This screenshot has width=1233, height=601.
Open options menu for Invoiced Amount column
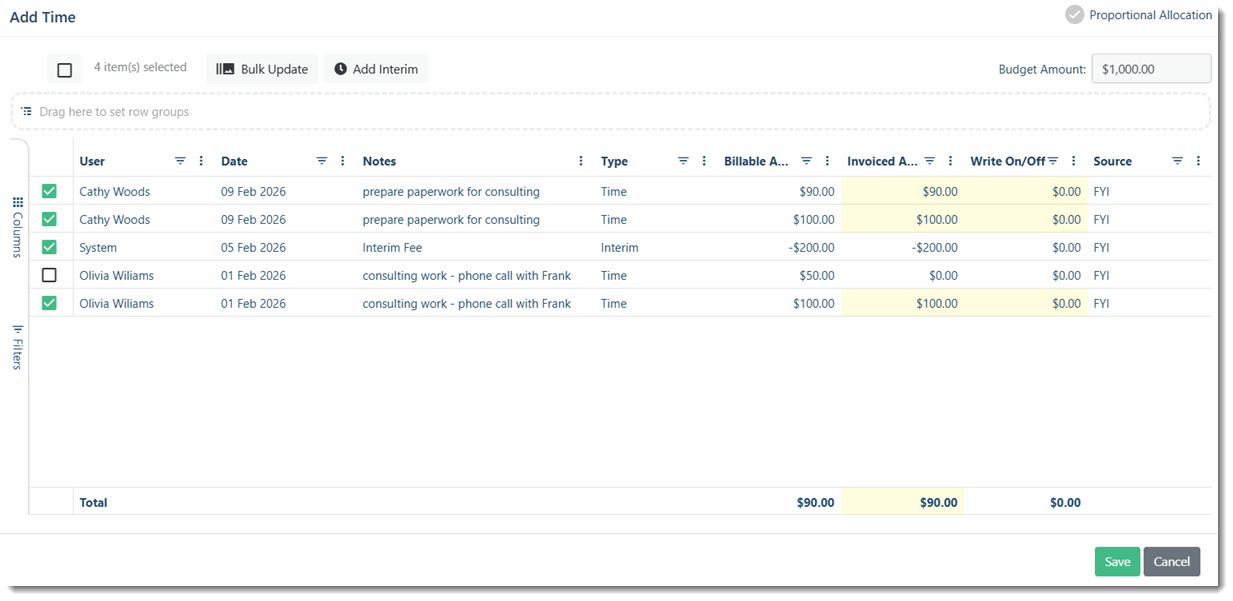click(950, 161)
